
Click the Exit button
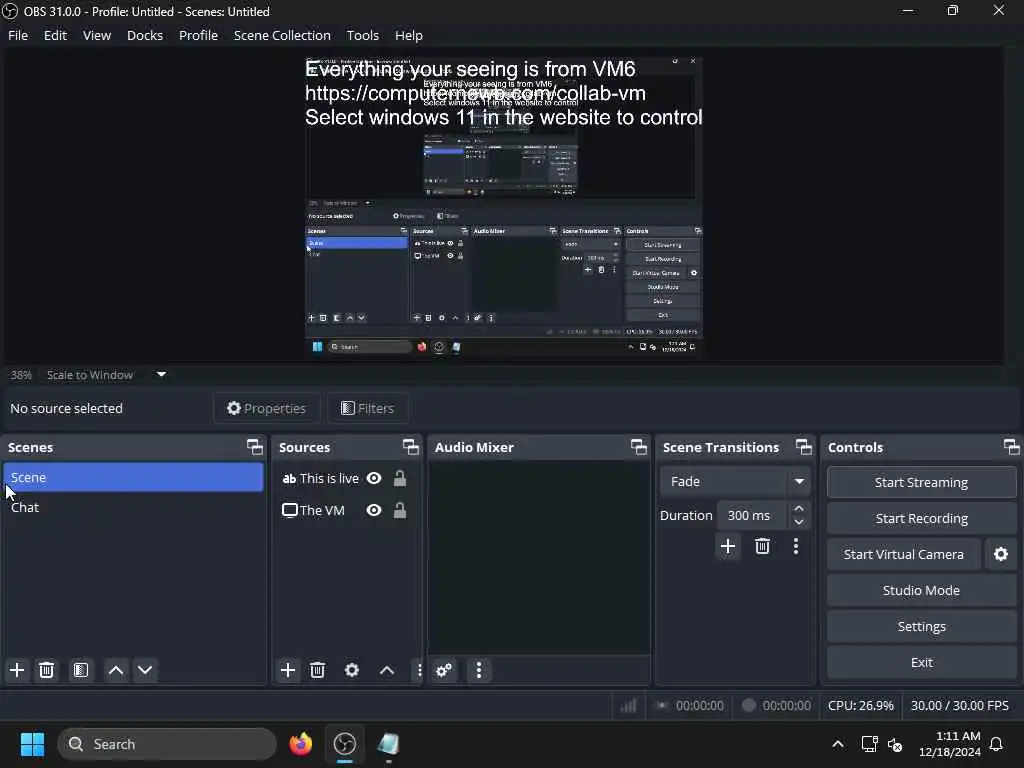[x=921, y=662]
